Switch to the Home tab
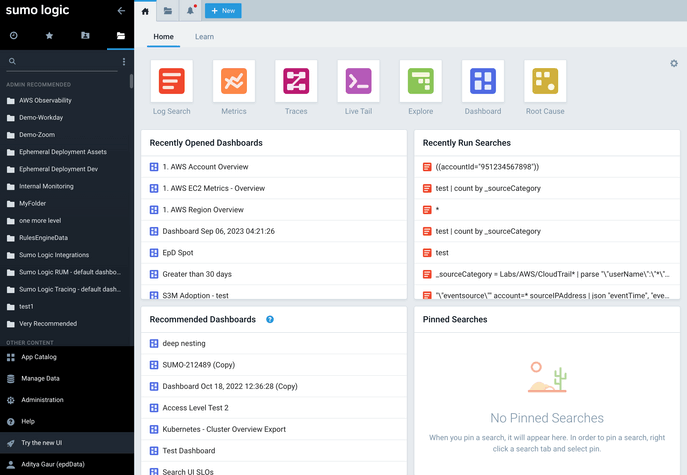 [x=163, y=37]
